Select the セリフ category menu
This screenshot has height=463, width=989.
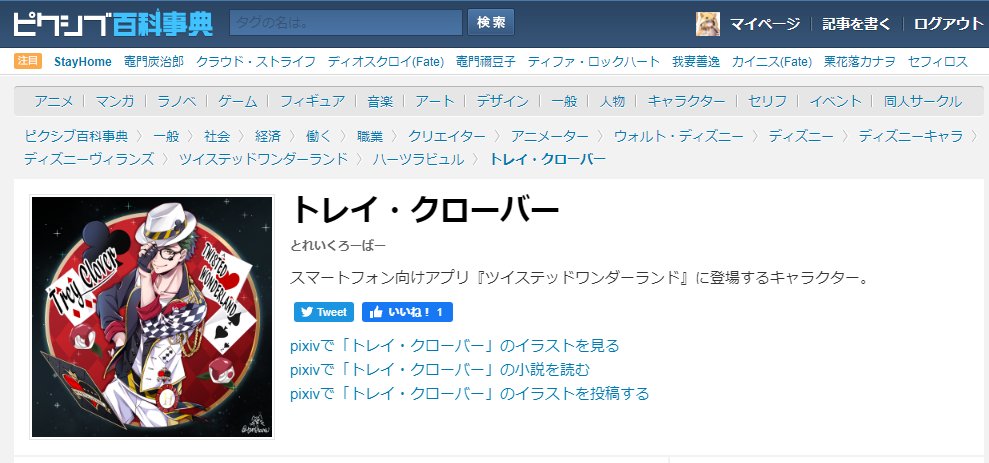767,101
